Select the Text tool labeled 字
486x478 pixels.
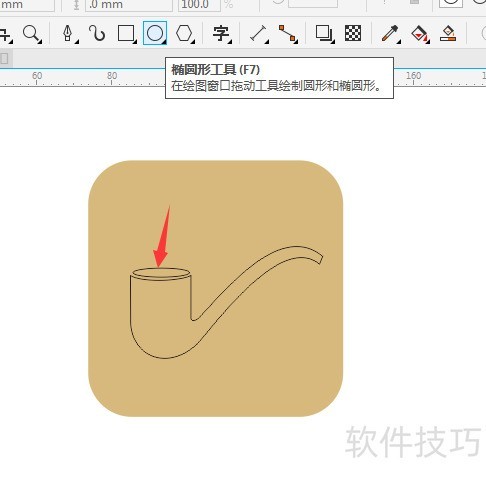click(x=221, y=33)
